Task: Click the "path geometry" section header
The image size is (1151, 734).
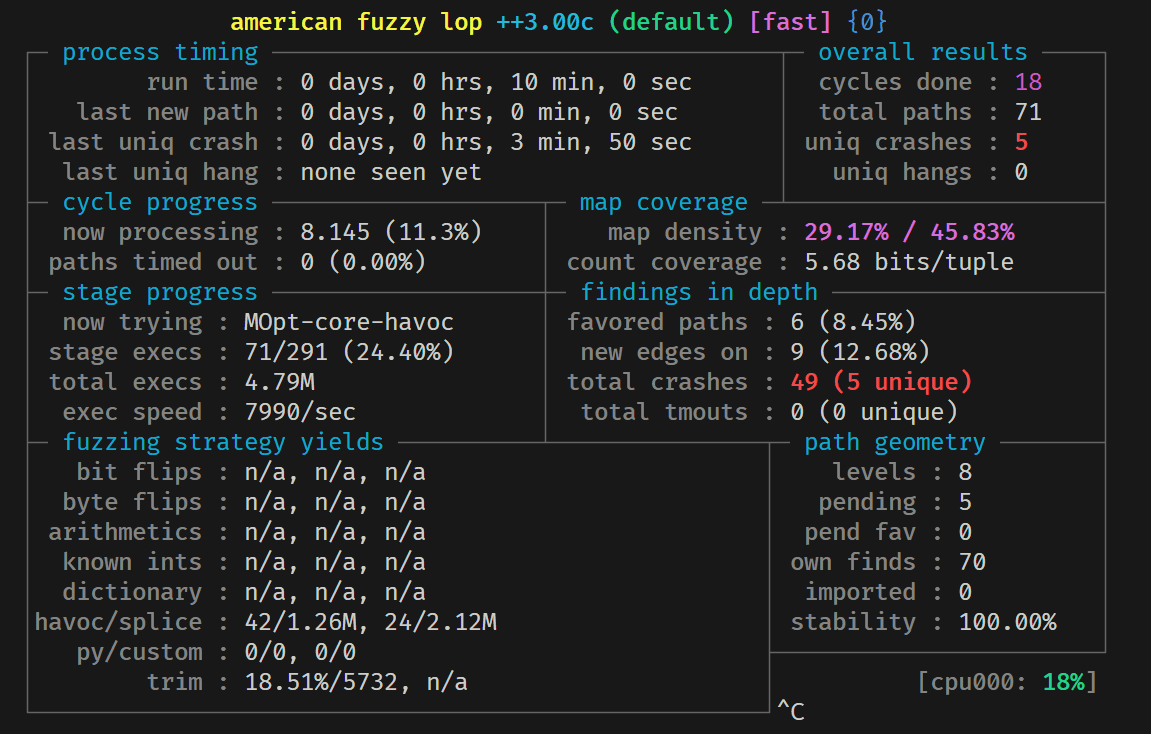Action: pos(895,442)
